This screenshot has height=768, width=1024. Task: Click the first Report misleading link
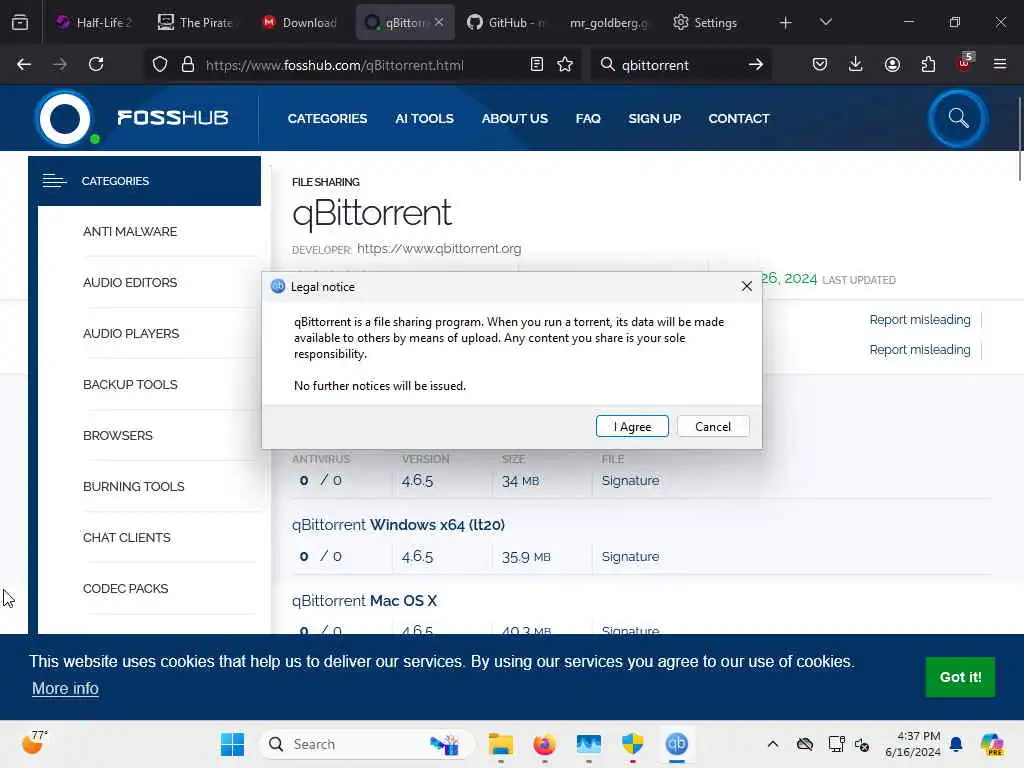point(920,319)
